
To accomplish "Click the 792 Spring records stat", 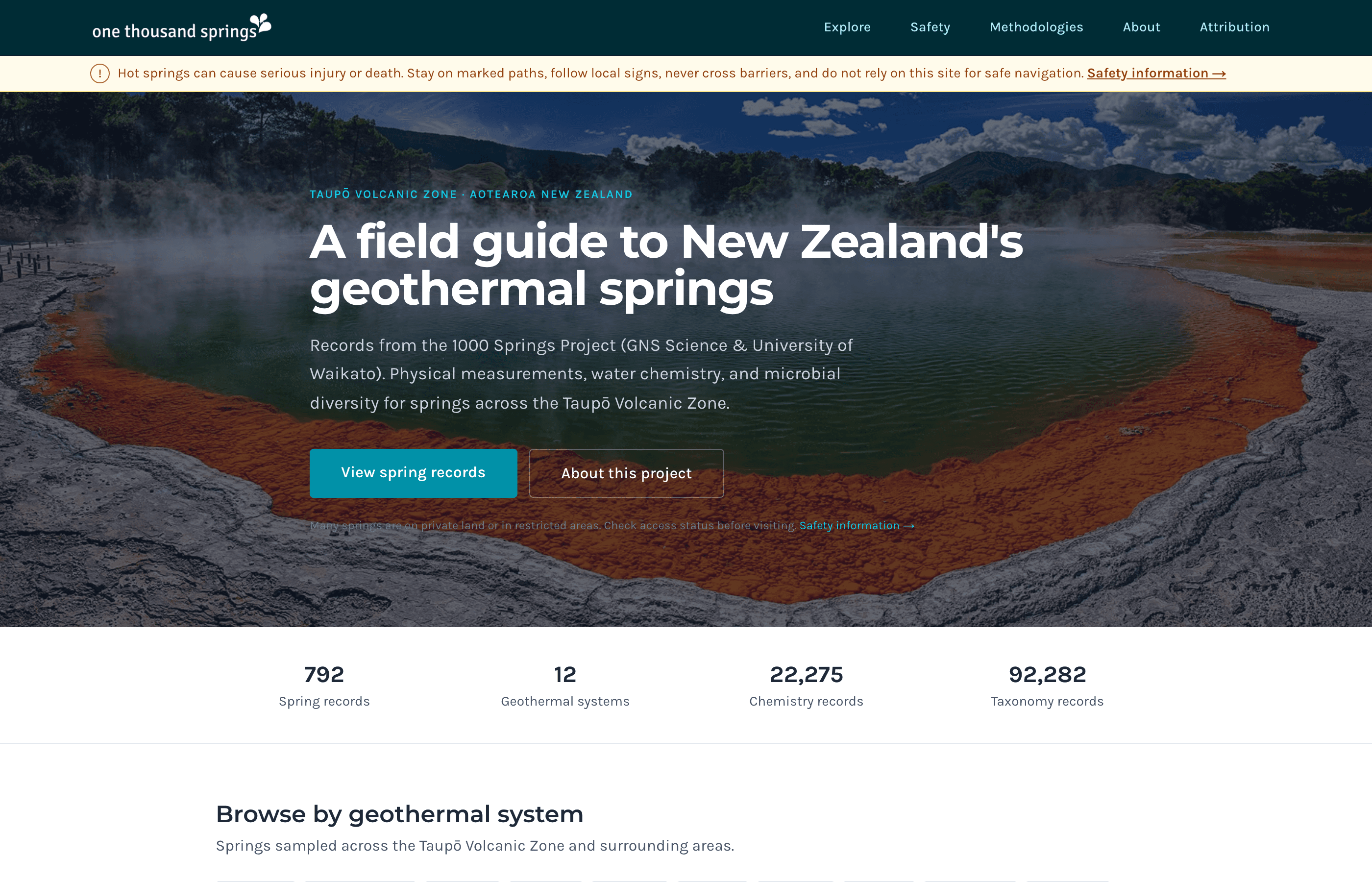I will pos(324,686).
